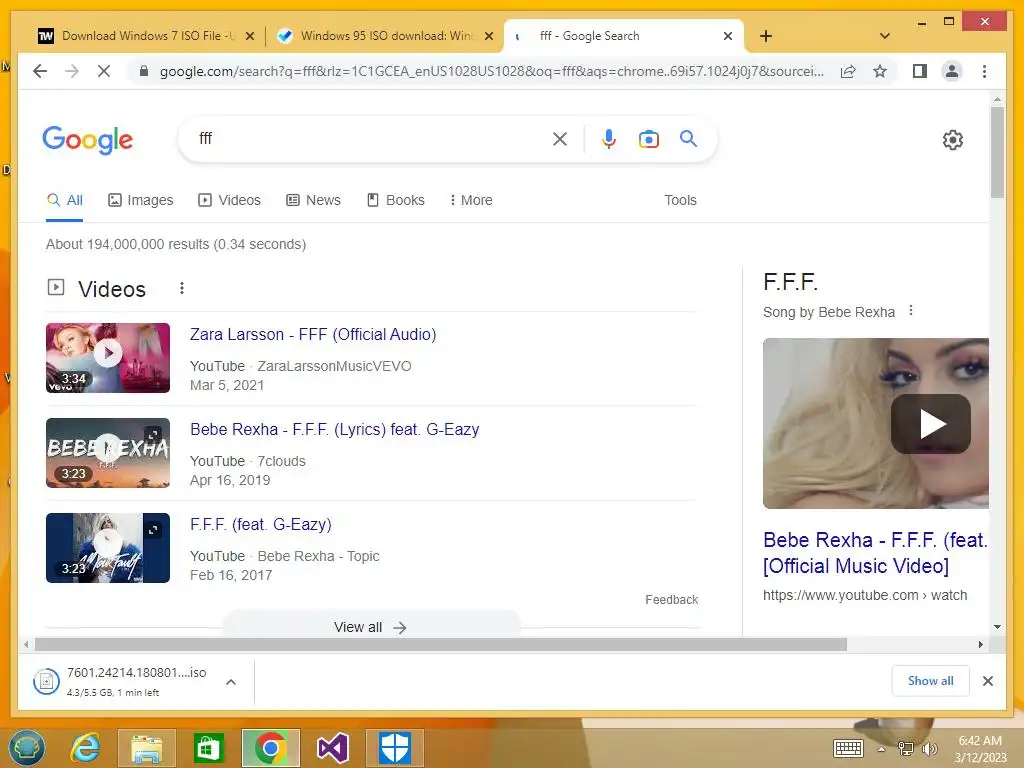Submit search with magnifier icon
Viewport: 1024px width, 768px height.
click(x=688, y=138)
